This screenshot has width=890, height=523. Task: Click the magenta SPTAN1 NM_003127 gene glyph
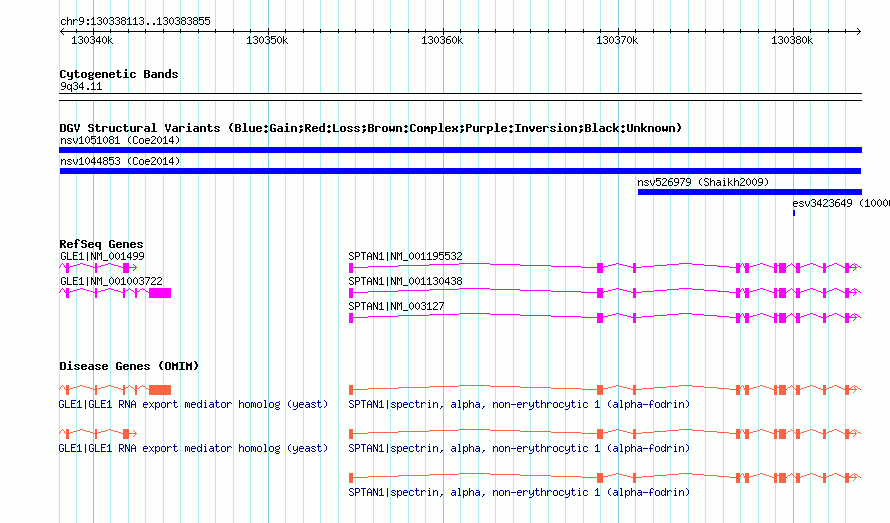[x=605, y=317]
